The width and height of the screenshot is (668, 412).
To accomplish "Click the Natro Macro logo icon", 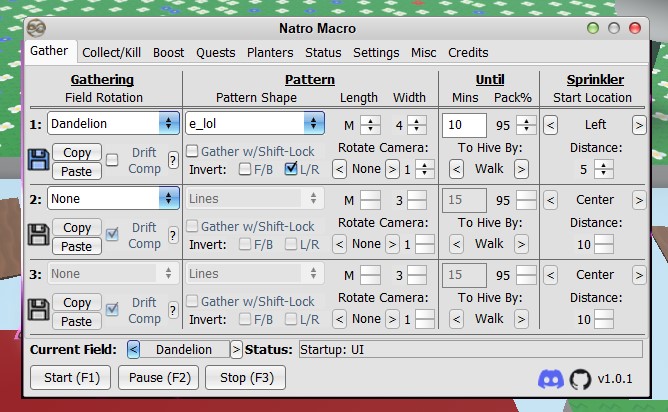I will tap(36, 29).
